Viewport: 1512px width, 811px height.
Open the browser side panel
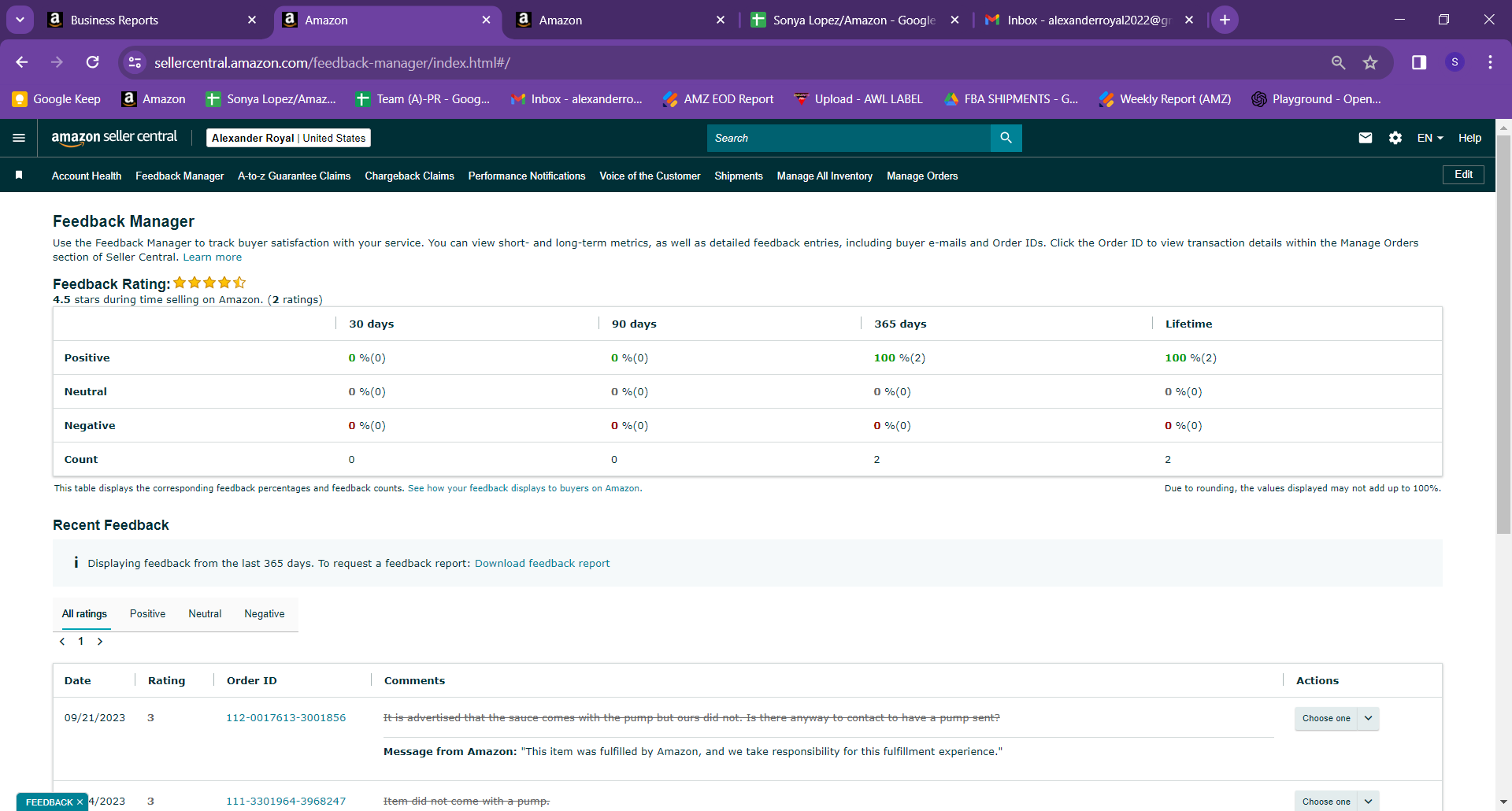pos(1419,62)
